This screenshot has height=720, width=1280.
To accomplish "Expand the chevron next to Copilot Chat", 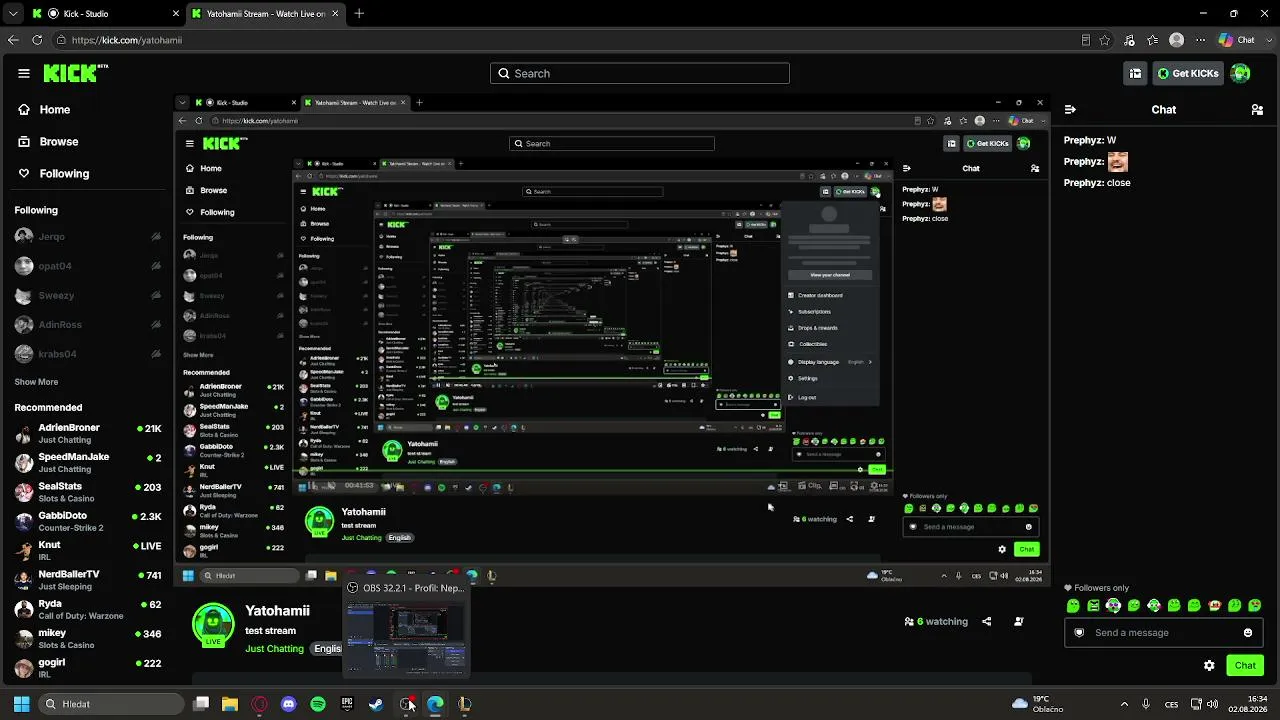I will (x=1267, y=40).
